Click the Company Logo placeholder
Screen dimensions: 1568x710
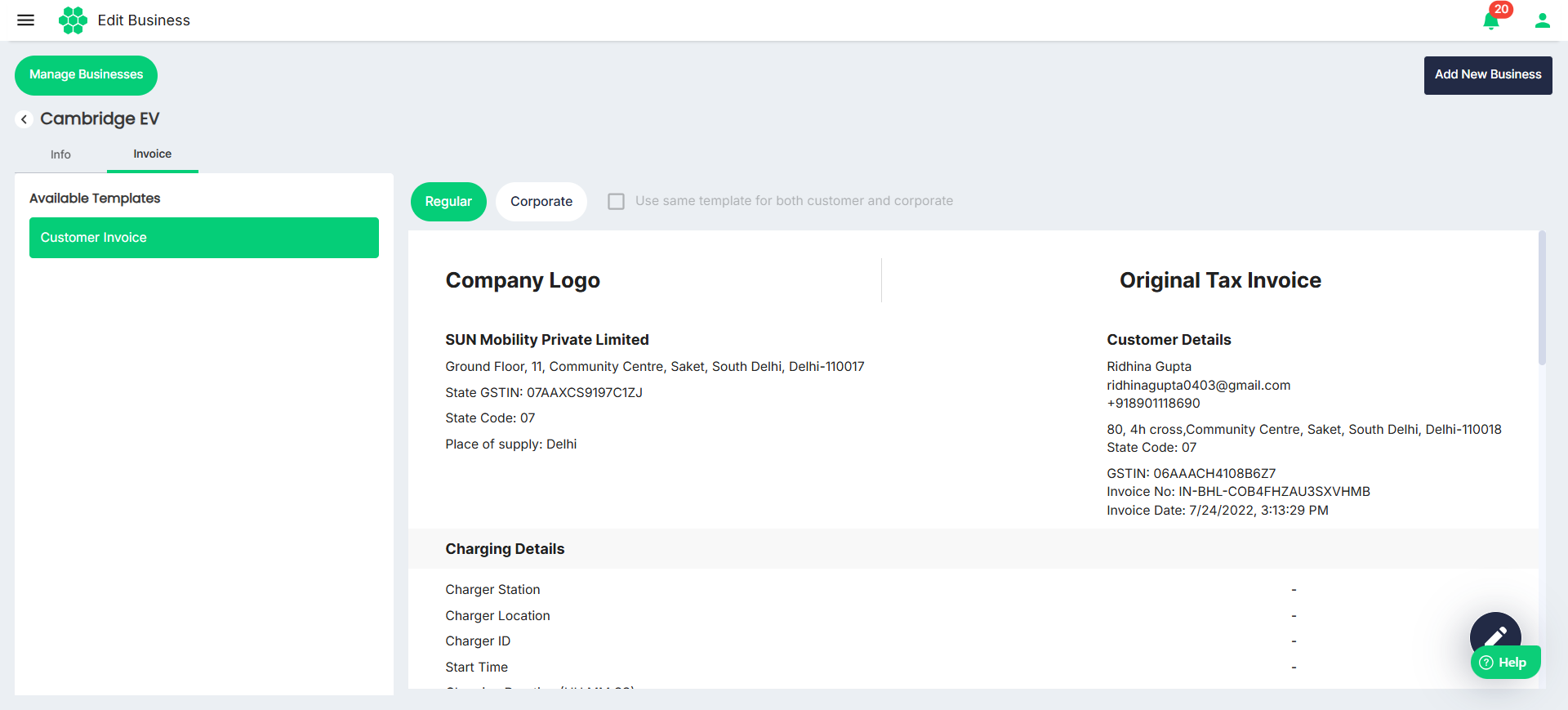(523, 280)
